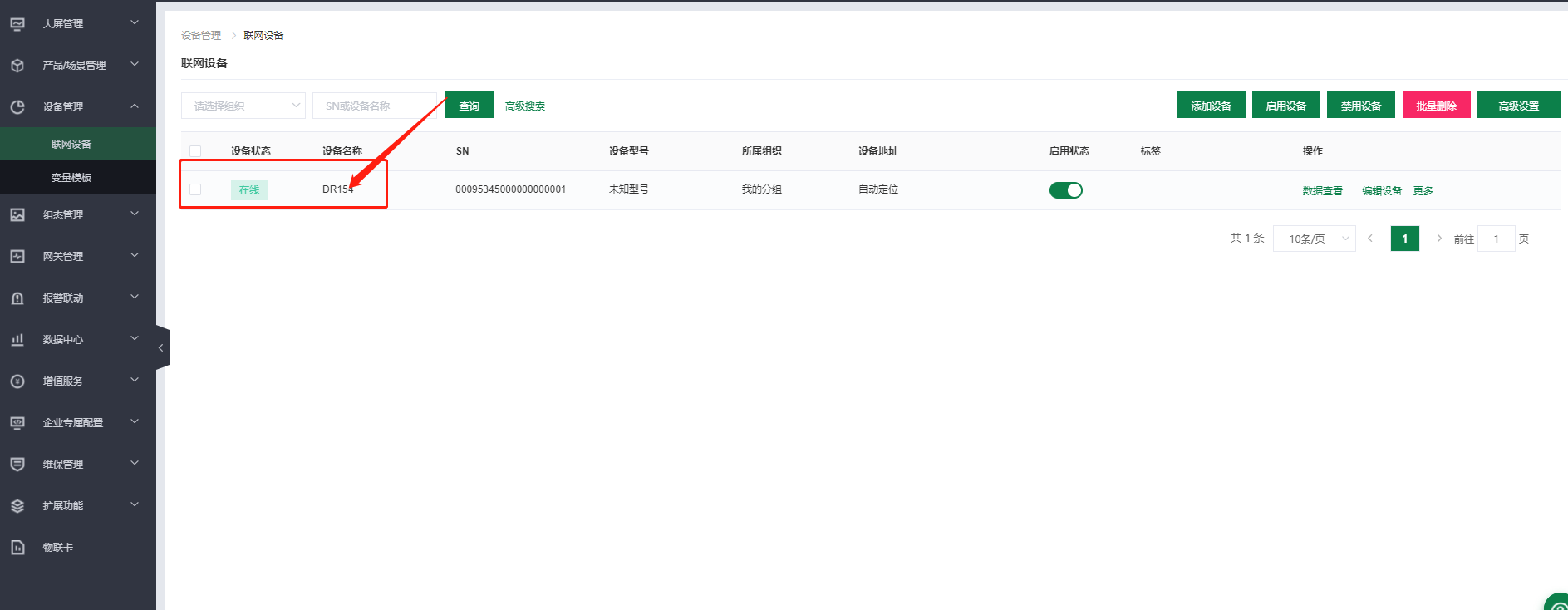
Task: Click the 组态管理 image icon
Action: 17,215
